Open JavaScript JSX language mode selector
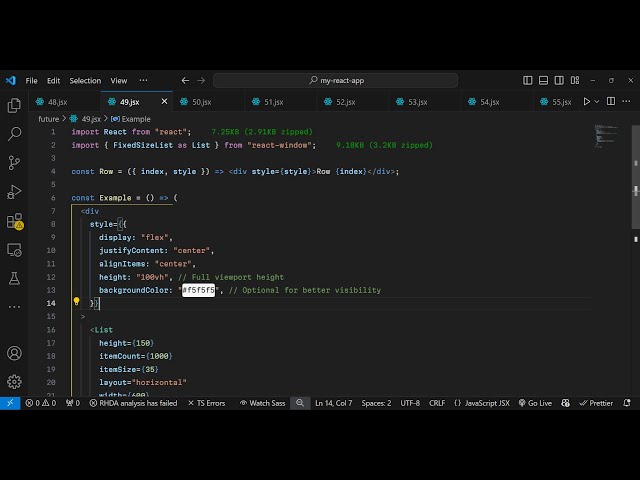 click(x=482, y=403)
